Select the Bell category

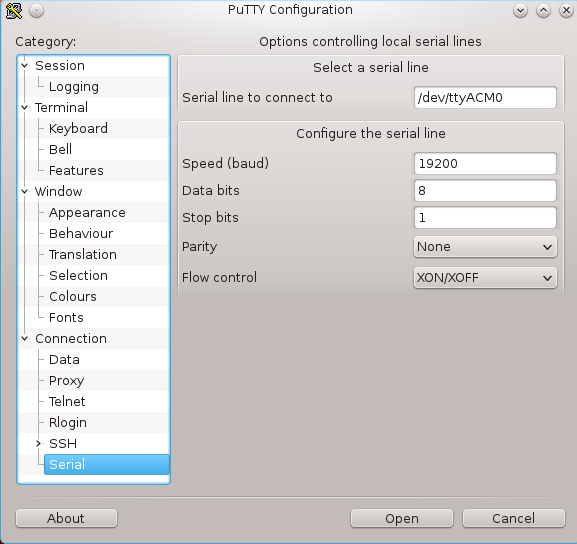60,149
